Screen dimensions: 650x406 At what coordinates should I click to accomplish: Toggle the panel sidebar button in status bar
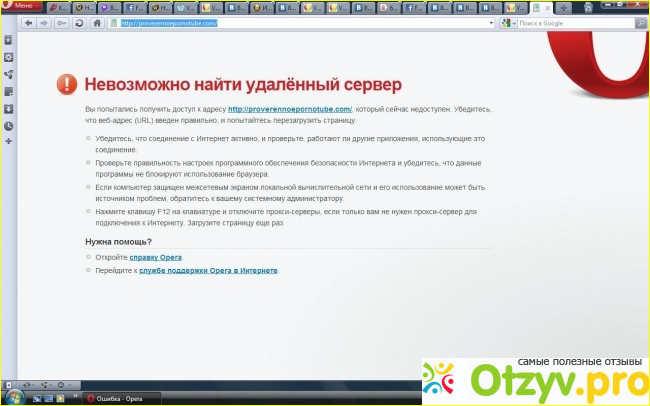(x=10, y=384)
